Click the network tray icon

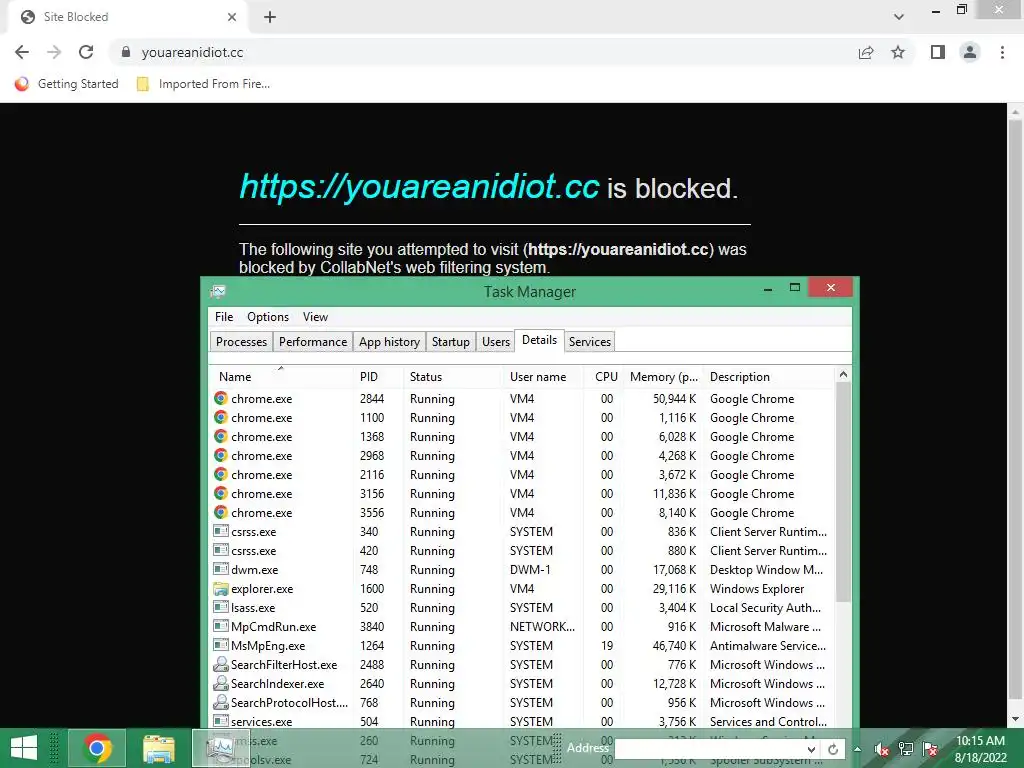pos(906,749)
